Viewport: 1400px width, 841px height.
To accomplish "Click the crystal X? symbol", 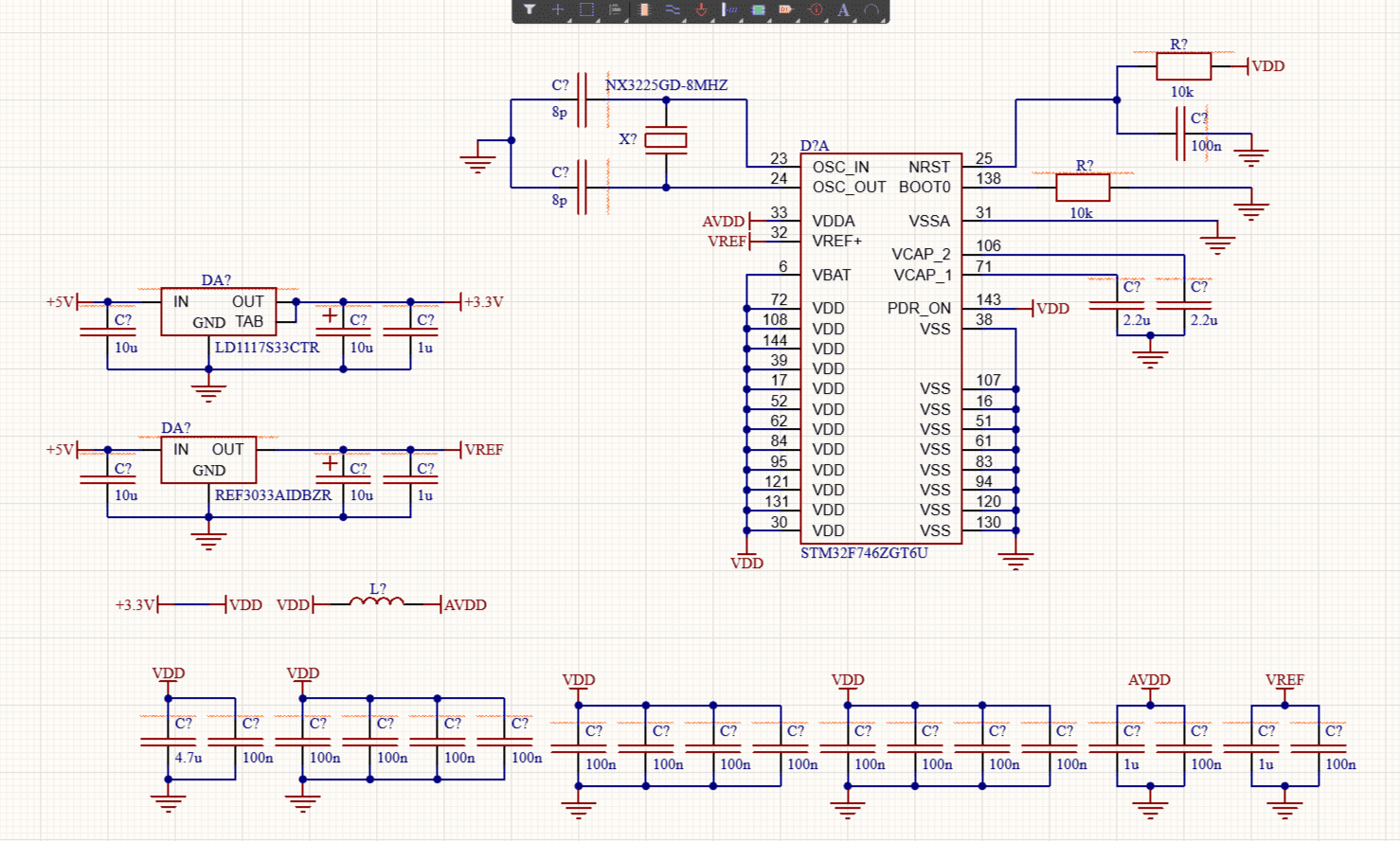I will point(666,140).
